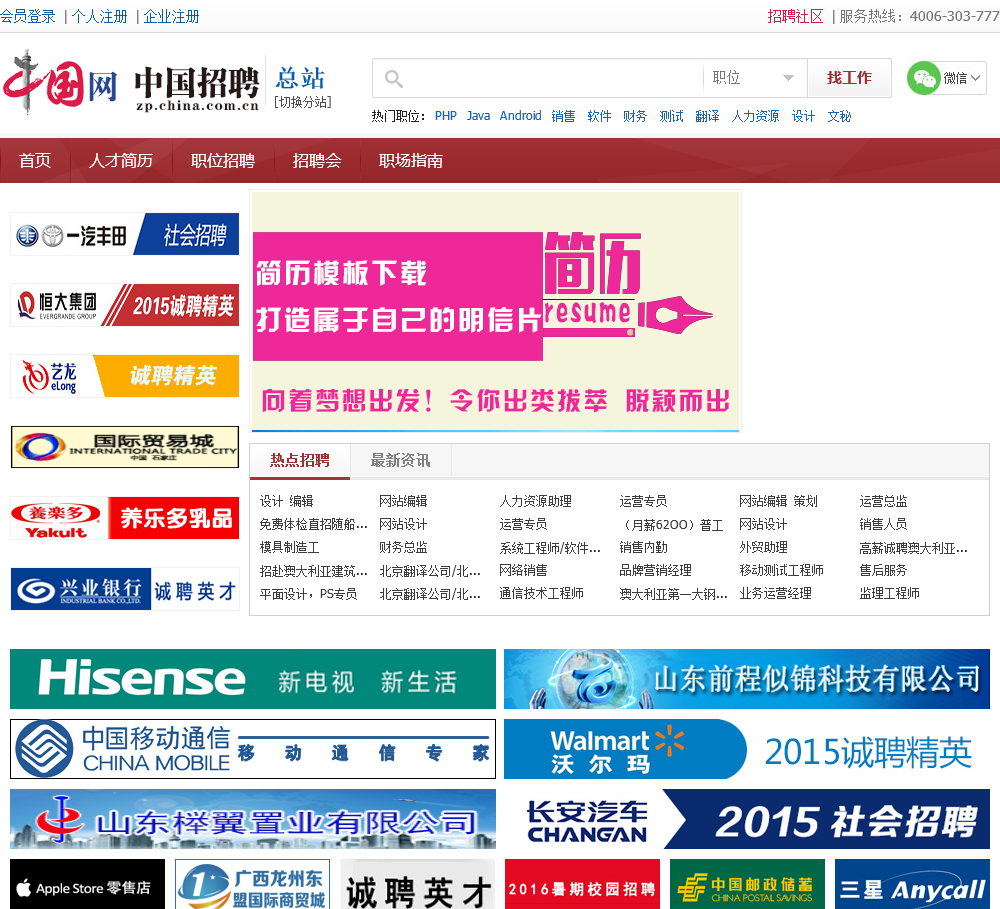Open 恒大集团 2015诚聘精英 banner

click(x=125, y=305)
